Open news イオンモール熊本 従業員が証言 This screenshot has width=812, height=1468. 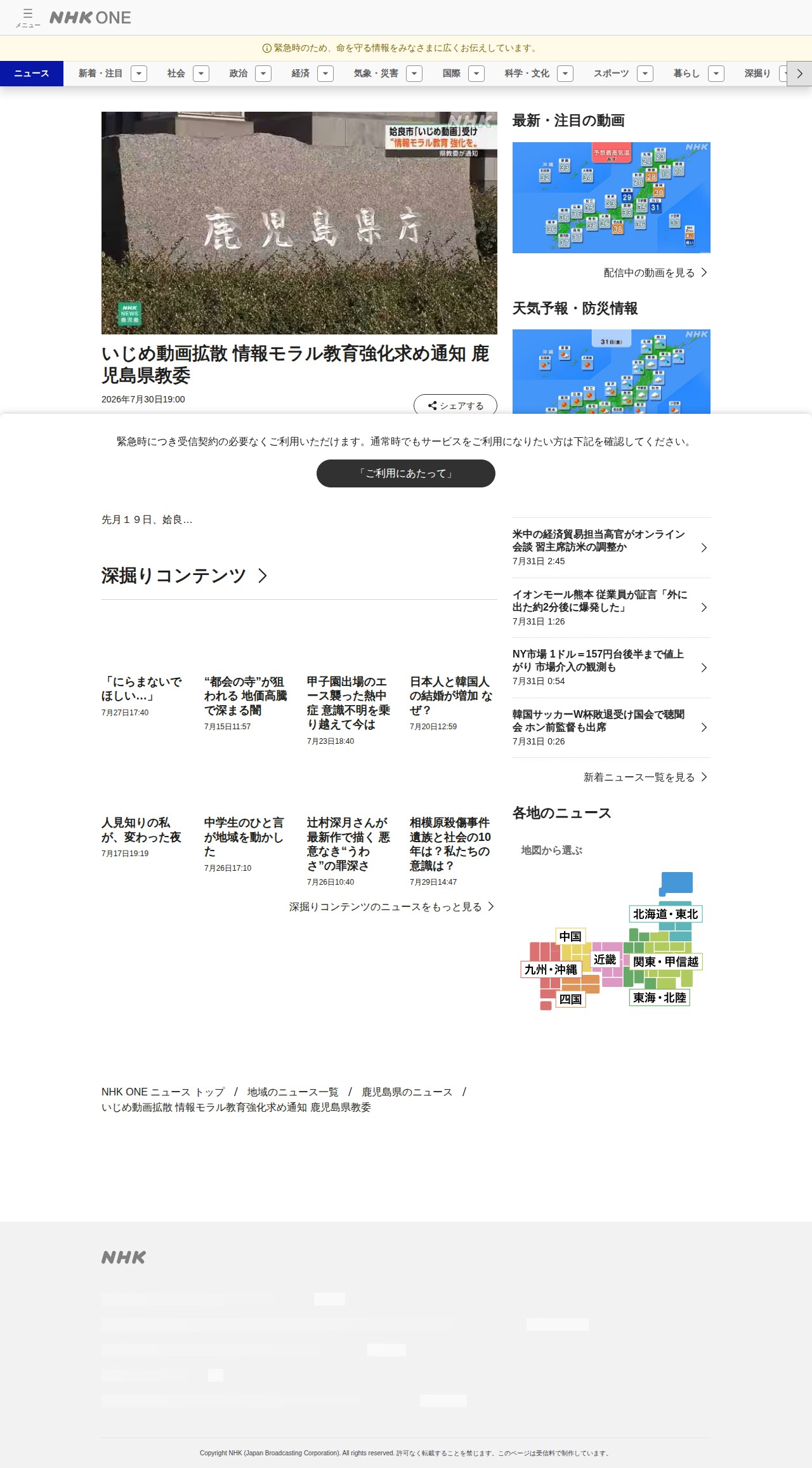click(612, 607)
